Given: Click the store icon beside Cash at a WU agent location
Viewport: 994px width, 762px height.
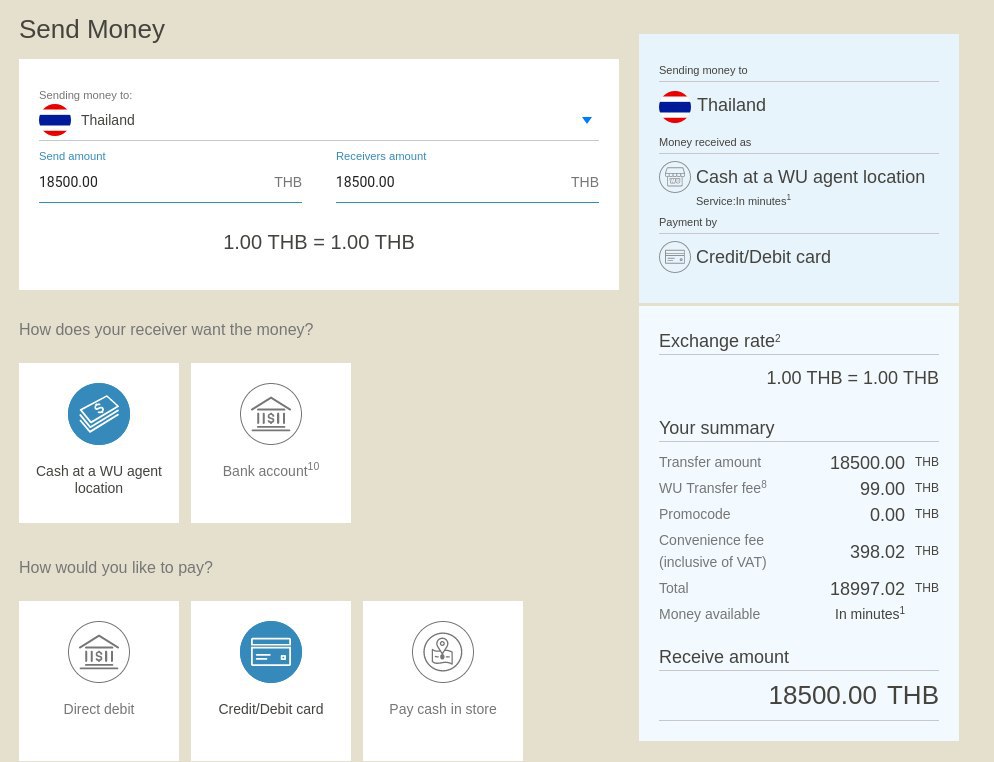Looking at the screenshot, I should point(674,177).
